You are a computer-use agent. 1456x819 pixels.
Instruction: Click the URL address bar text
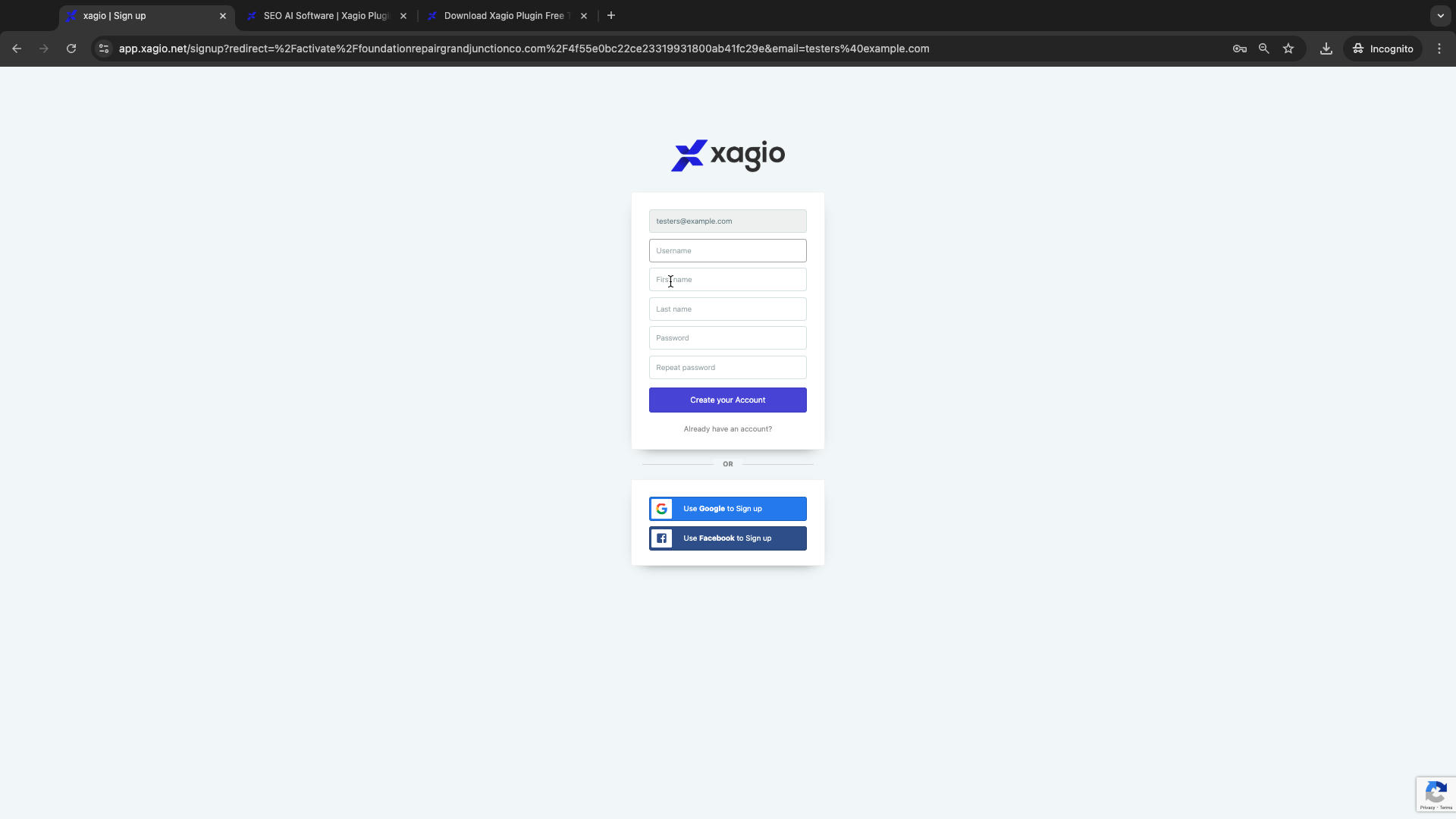point(524,49)
